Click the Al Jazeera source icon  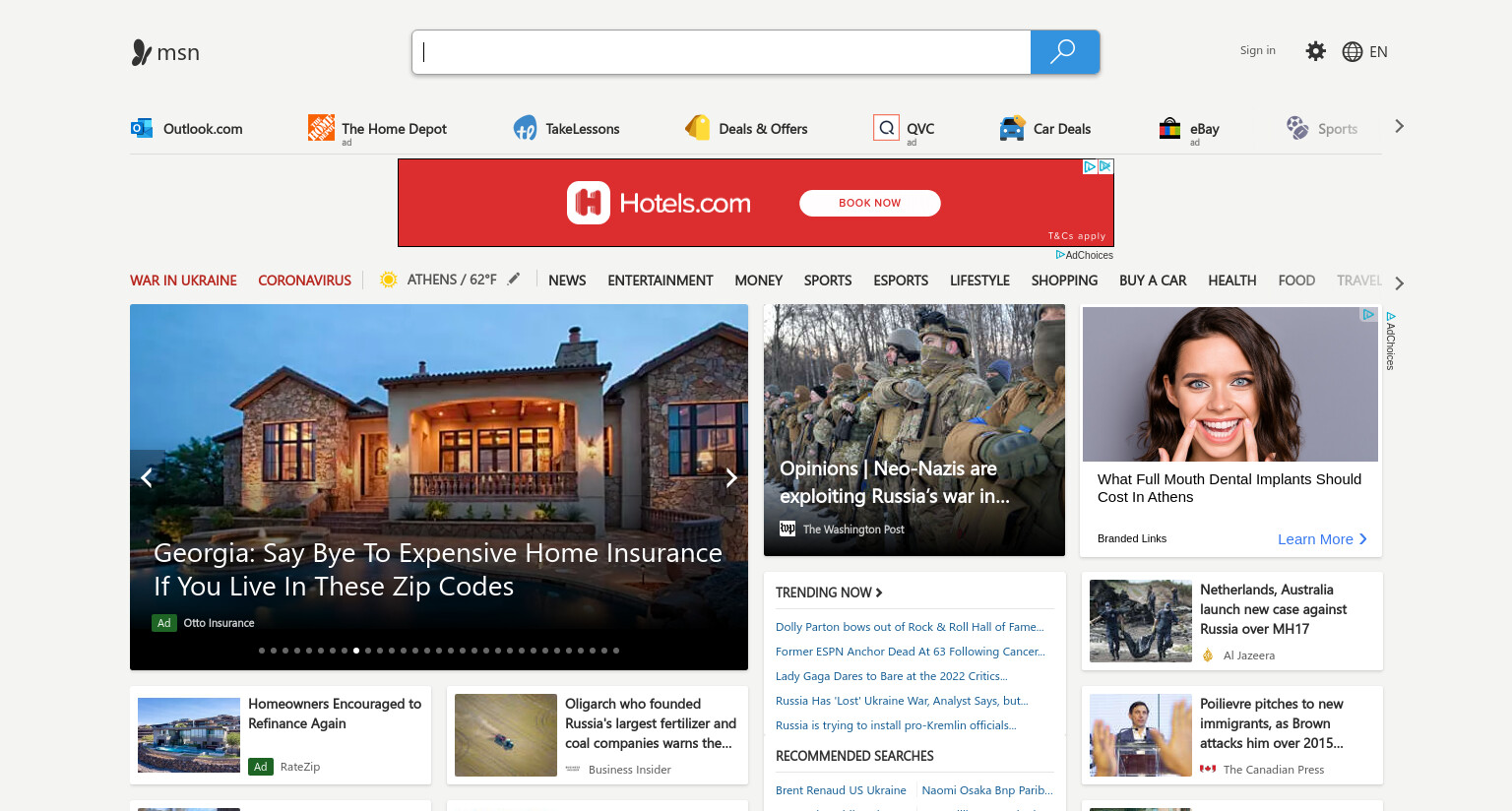pos(1208,655)
